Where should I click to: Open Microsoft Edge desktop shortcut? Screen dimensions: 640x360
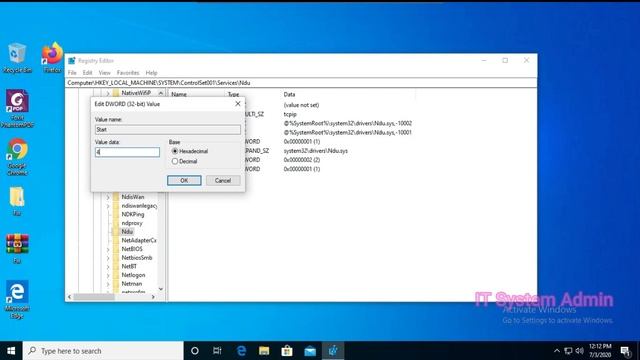click(17, 299)
